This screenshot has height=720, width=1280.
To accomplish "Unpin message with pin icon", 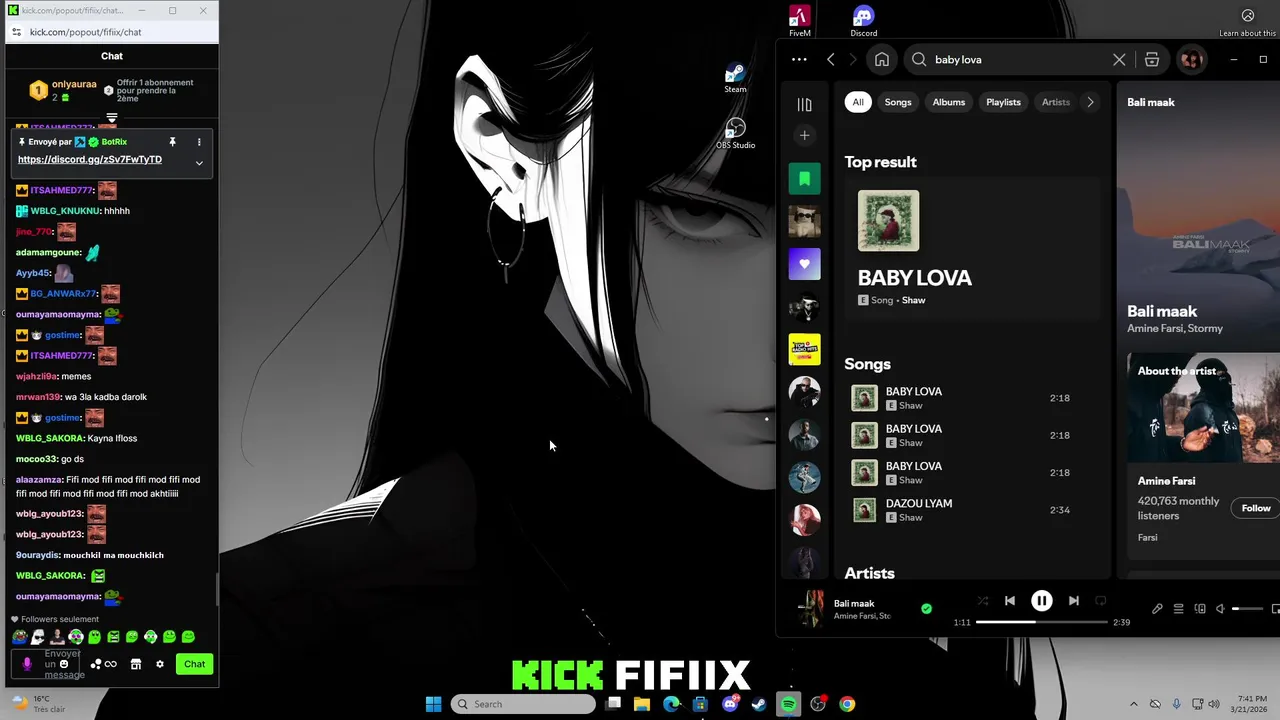I will pos(172,142).
